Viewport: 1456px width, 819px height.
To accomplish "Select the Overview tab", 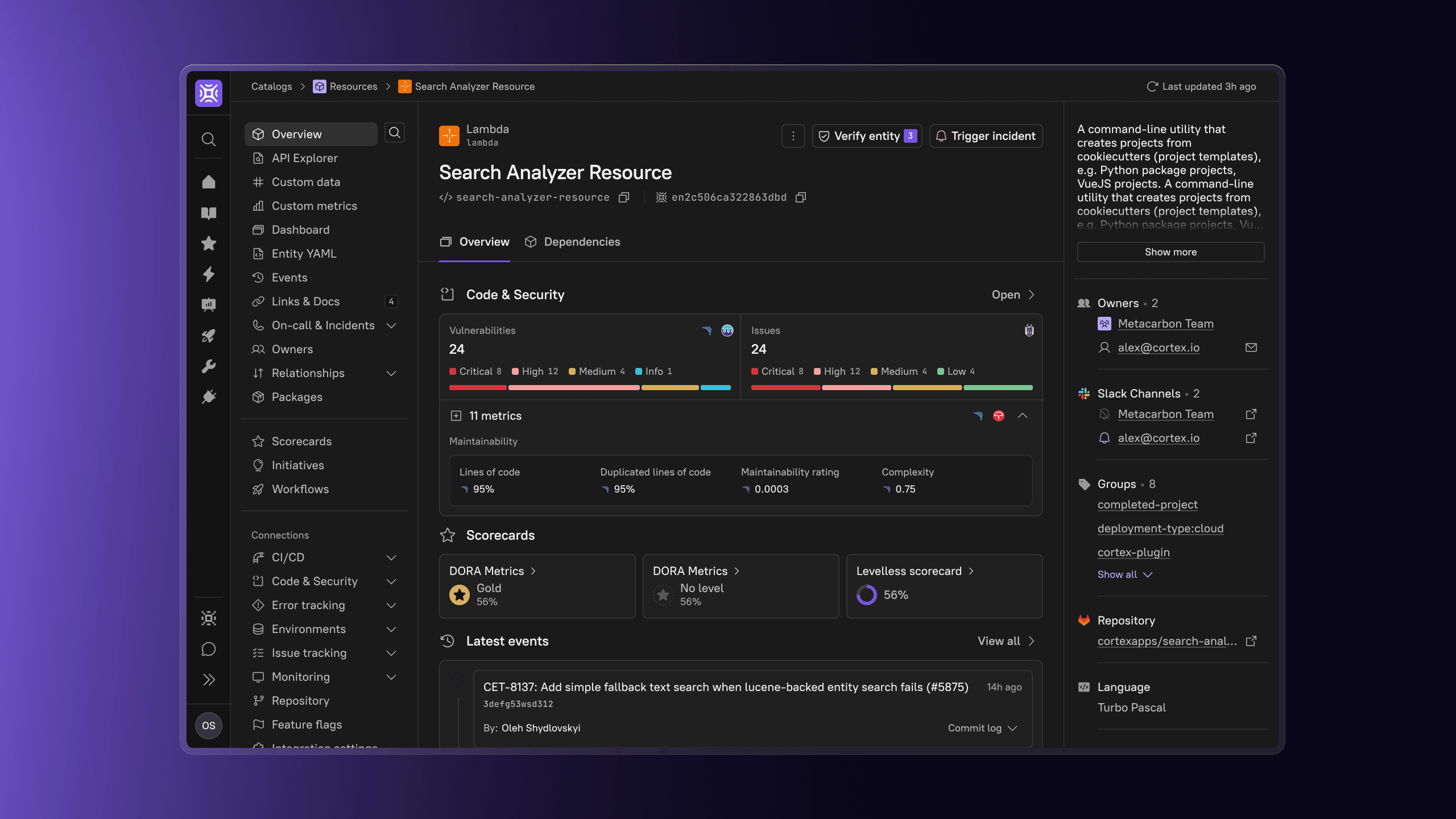I will pyautogui.click(x=474, y=242).
